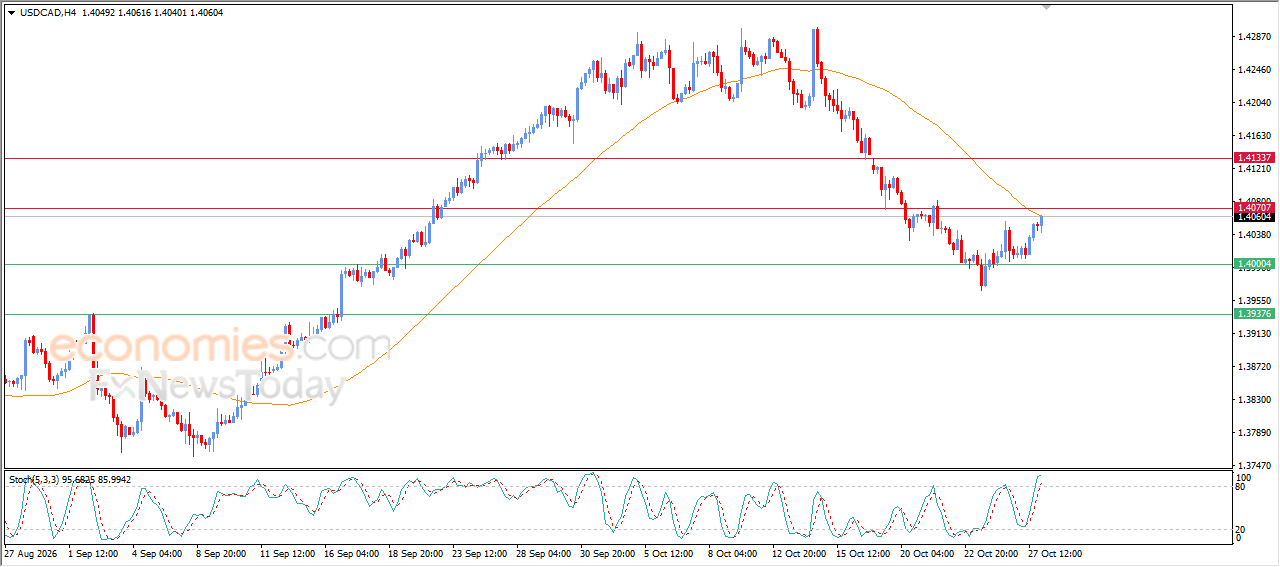Image resolution: width=1280 pixels, height=567 pixels.
Task: Click the 27 Oct 12:00 time label
Action: coord(1056,553)
